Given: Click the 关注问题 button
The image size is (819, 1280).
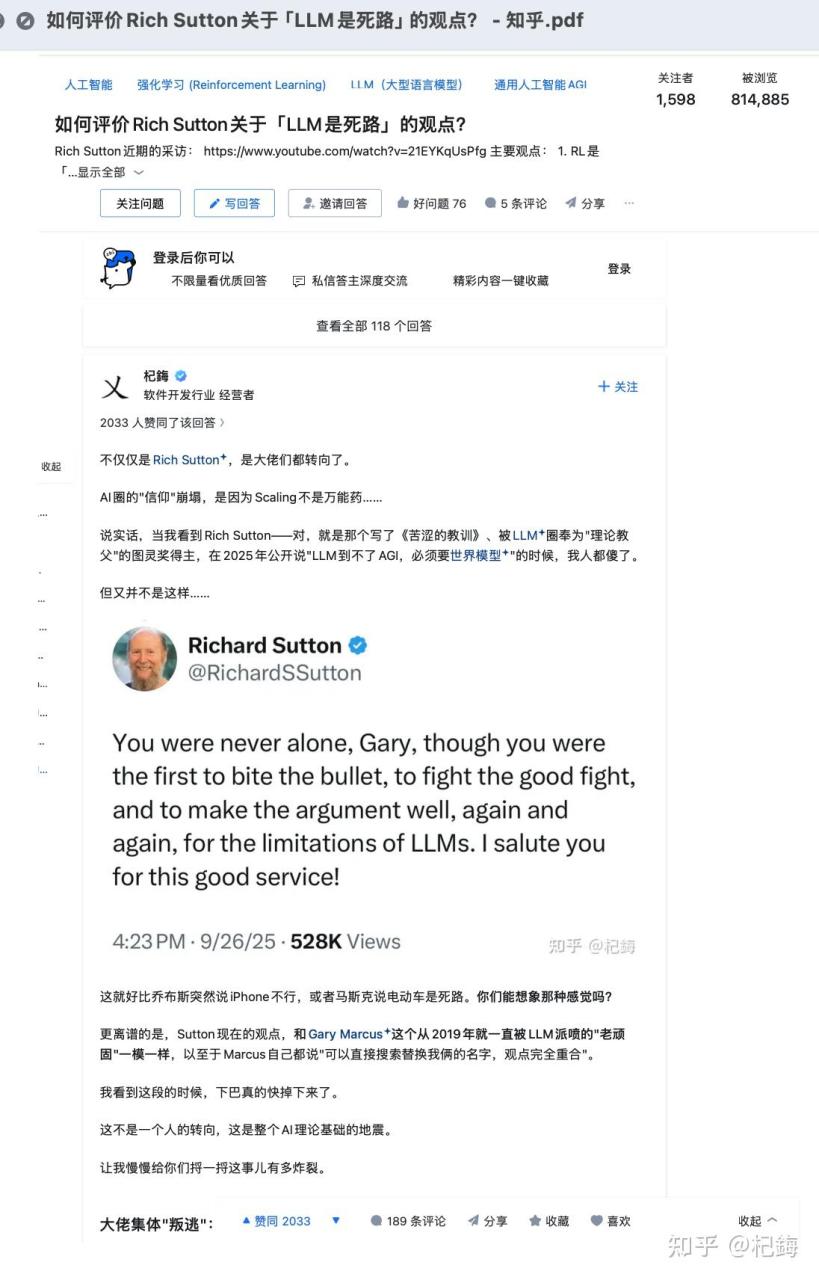Looking at the screenshot, I should point(140,203).
